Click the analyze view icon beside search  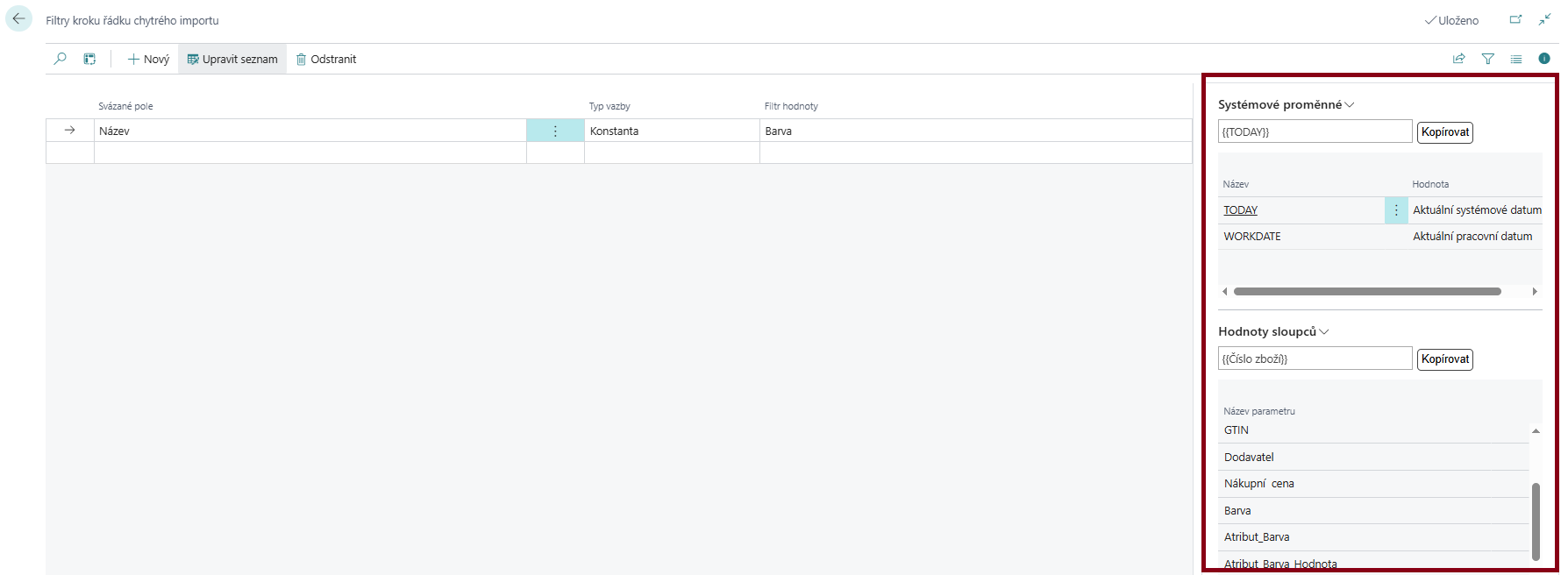tap(89, 59)
